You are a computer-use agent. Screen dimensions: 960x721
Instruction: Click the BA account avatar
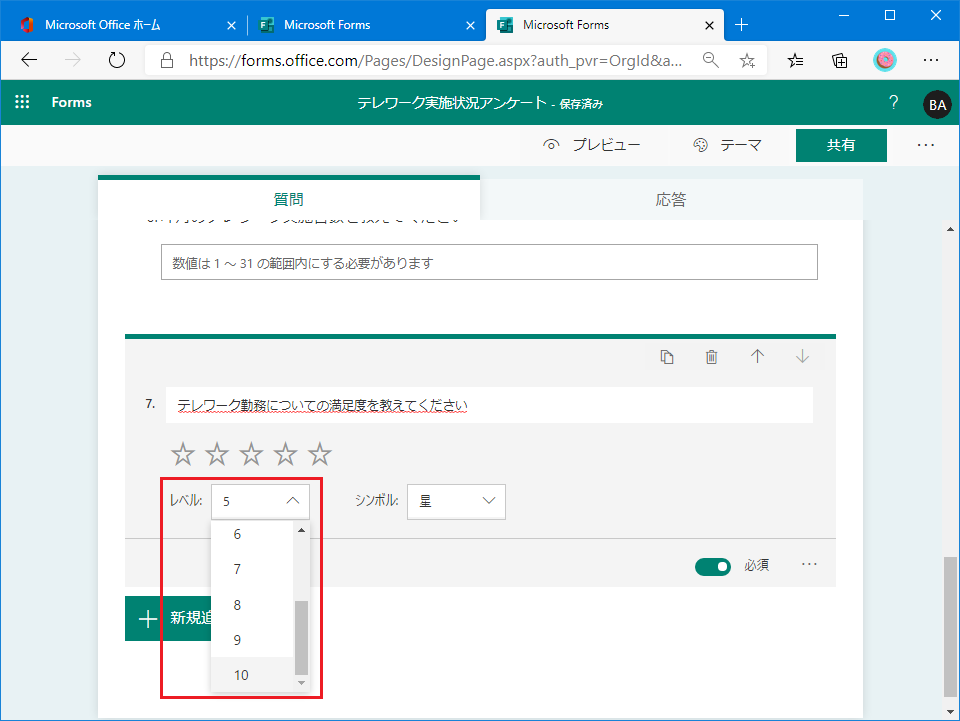[x=937, y=103]
